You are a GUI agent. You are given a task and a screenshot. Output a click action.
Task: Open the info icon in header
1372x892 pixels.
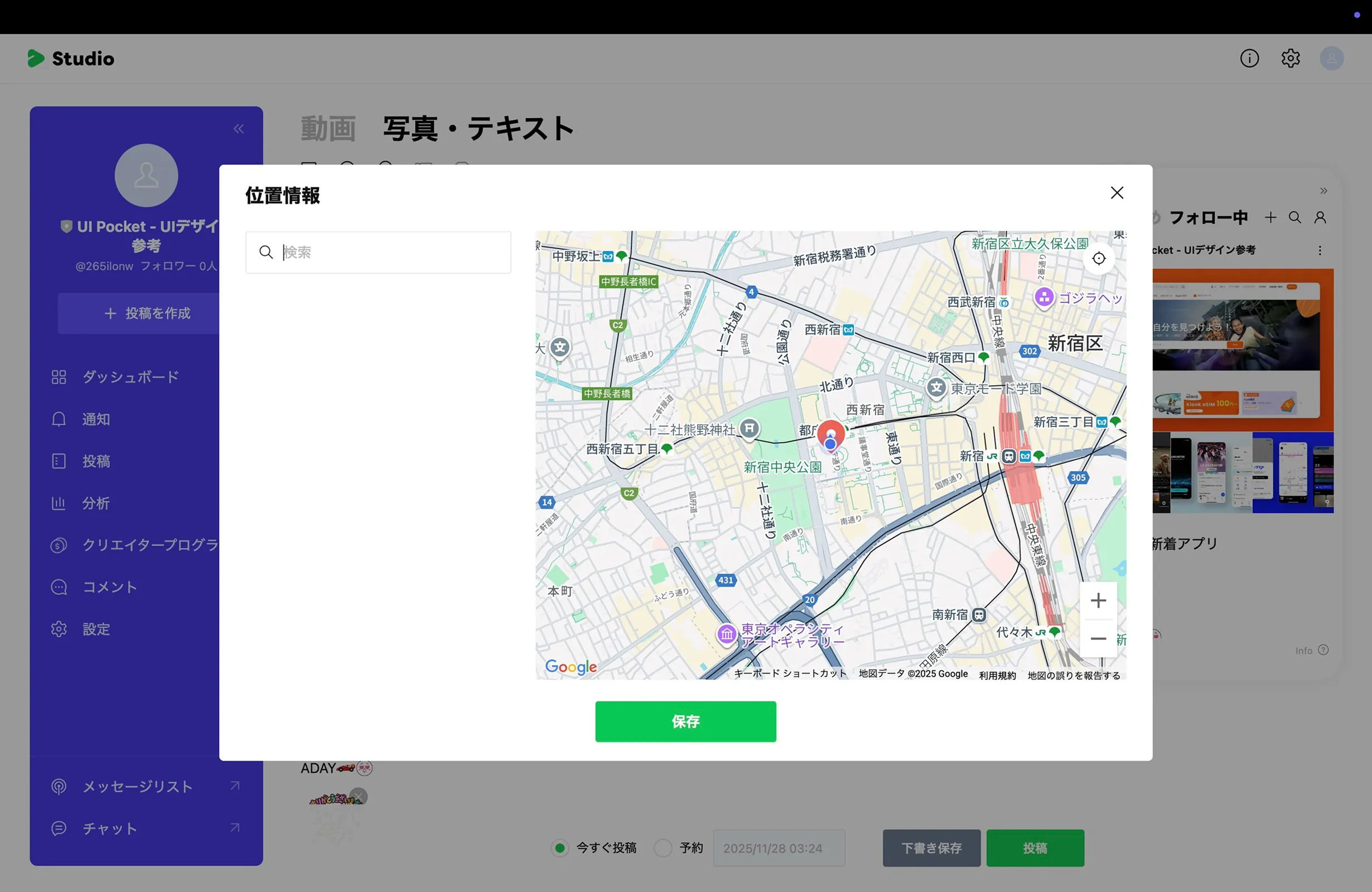[1249, 58]
